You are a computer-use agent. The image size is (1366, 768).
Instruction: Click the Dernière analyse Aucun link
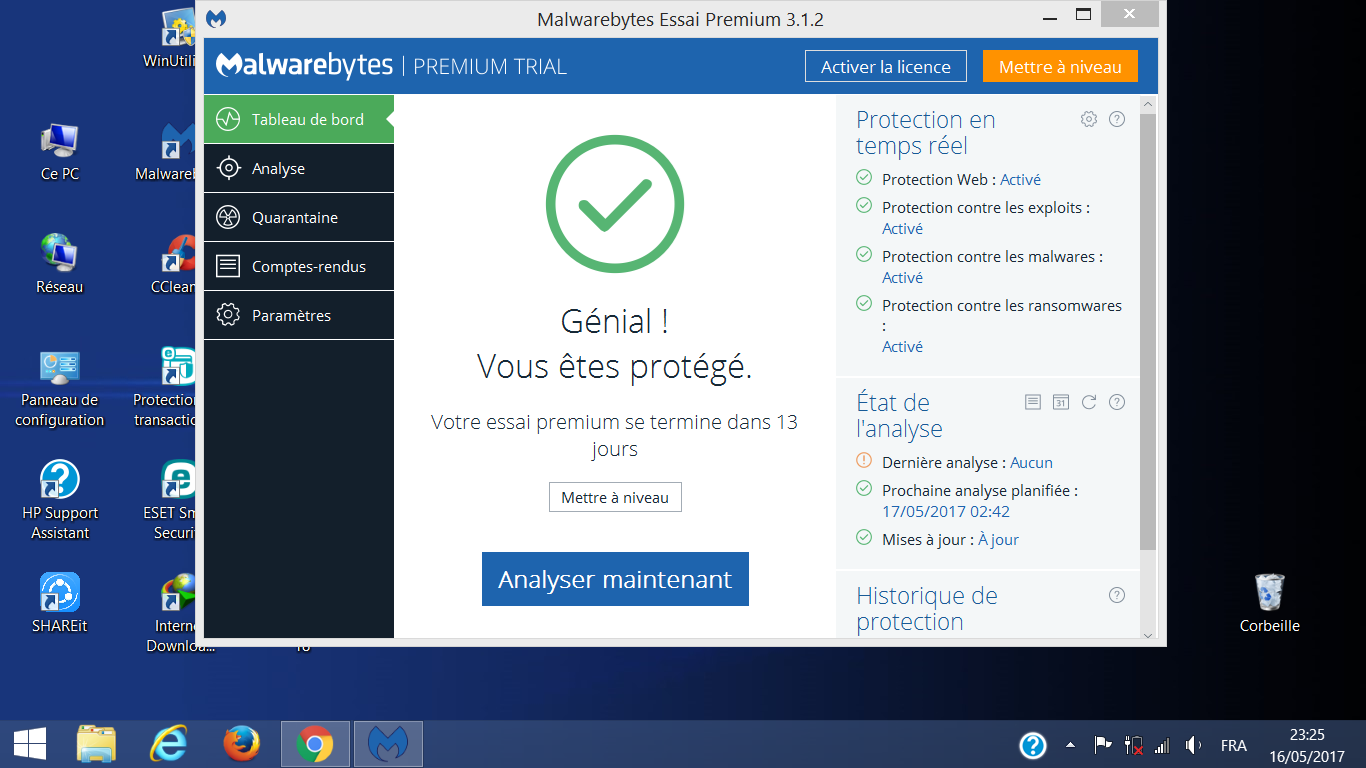(x=1031, y=462)
